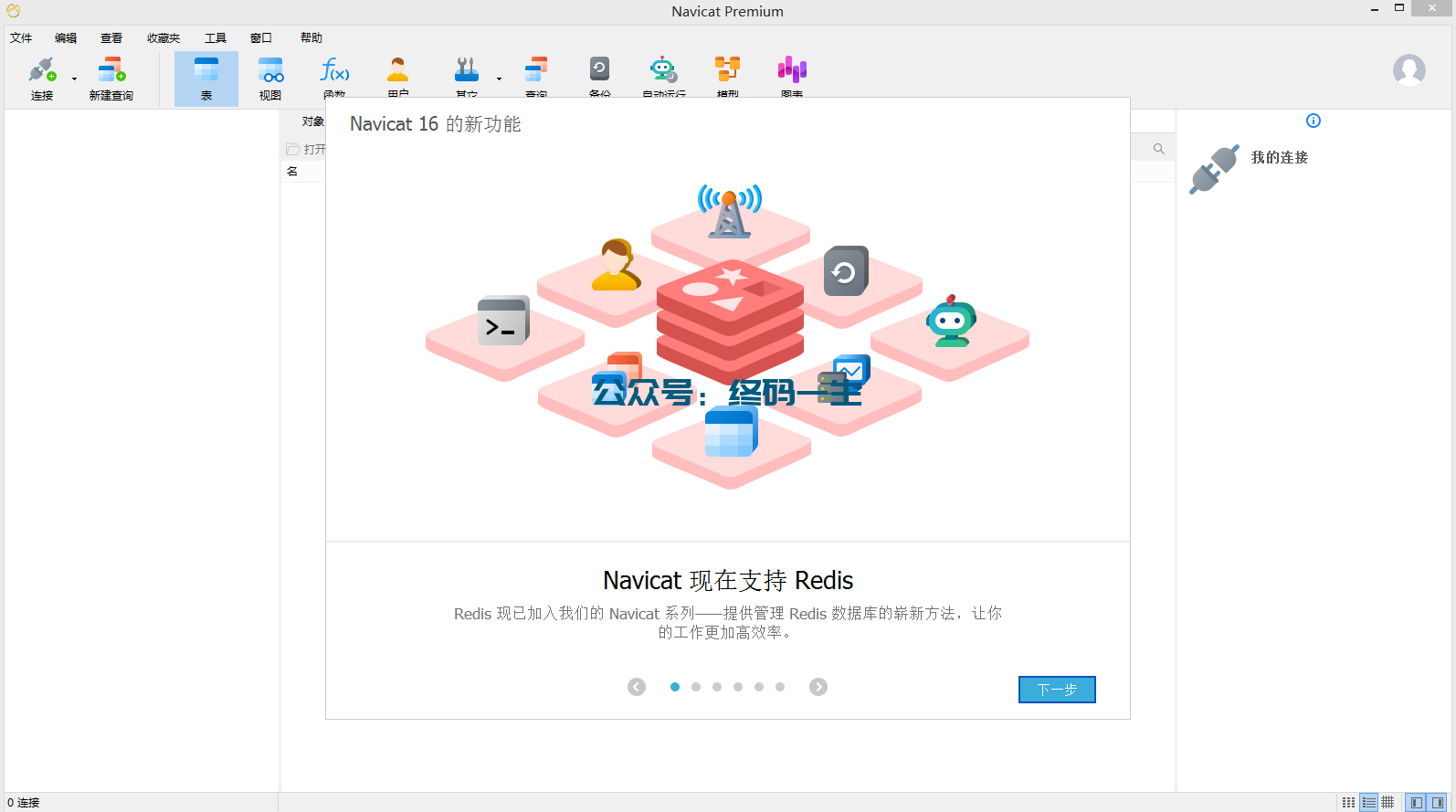Switch to the 对象 tab

point(312,121)
